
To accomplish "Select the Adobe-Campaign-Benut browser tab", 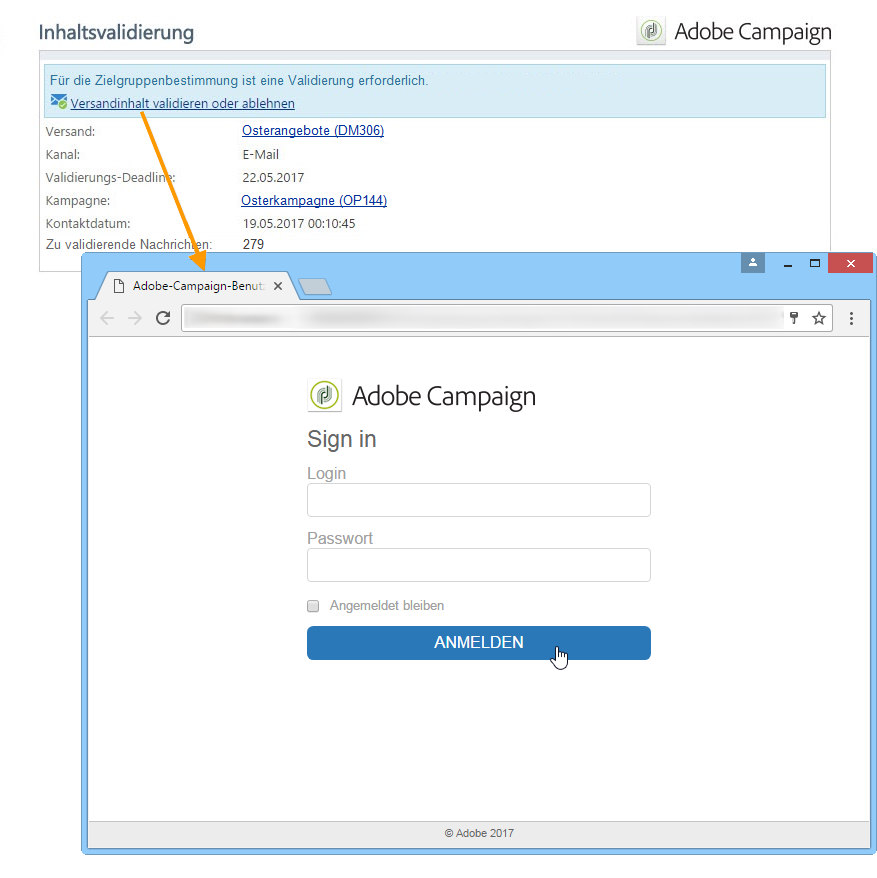I will pyautogui.click(x=198, y=286).
